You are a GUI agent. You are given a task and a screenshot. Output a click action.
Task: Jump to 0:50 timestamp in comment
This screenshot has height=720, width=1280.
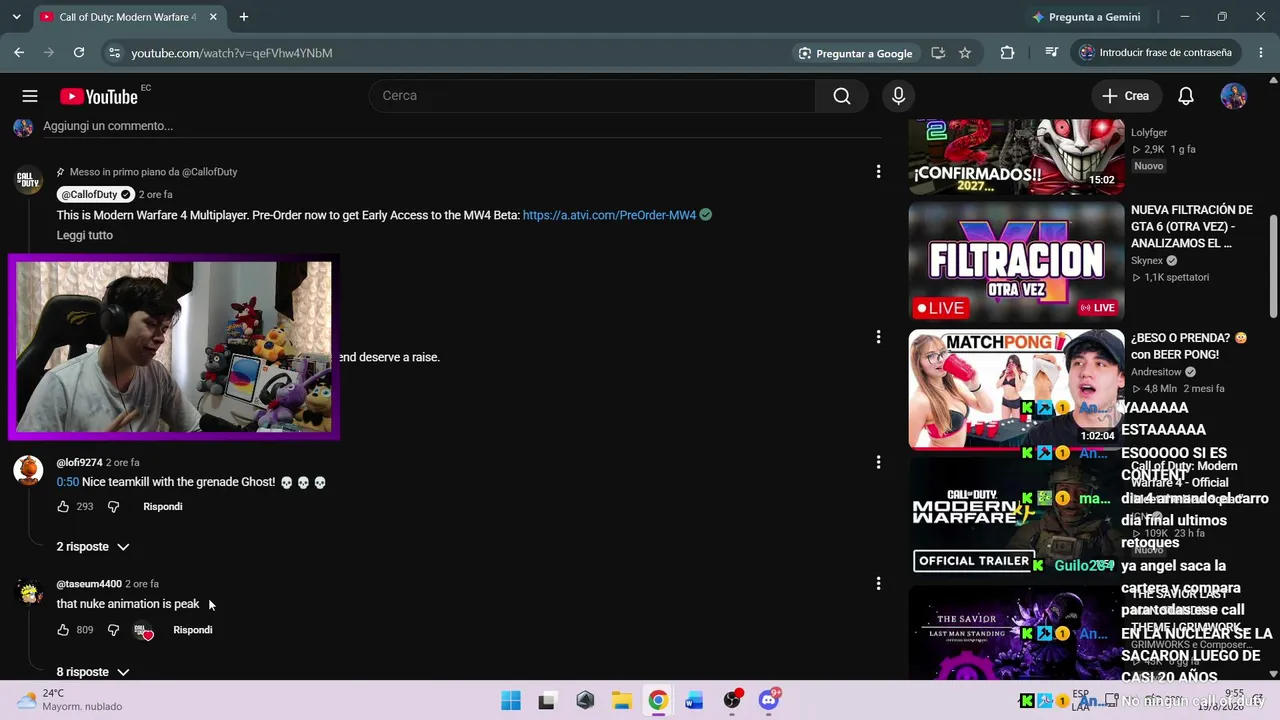[68, 482]
